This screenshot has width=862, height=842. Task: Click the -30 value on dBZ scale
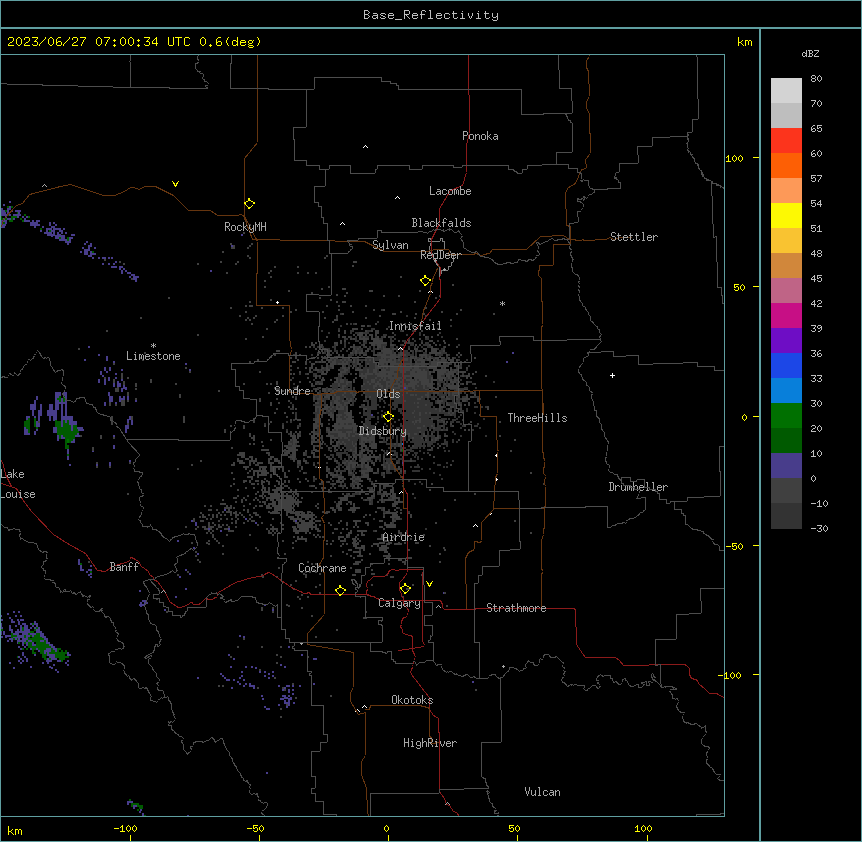(x=819, y=528)
